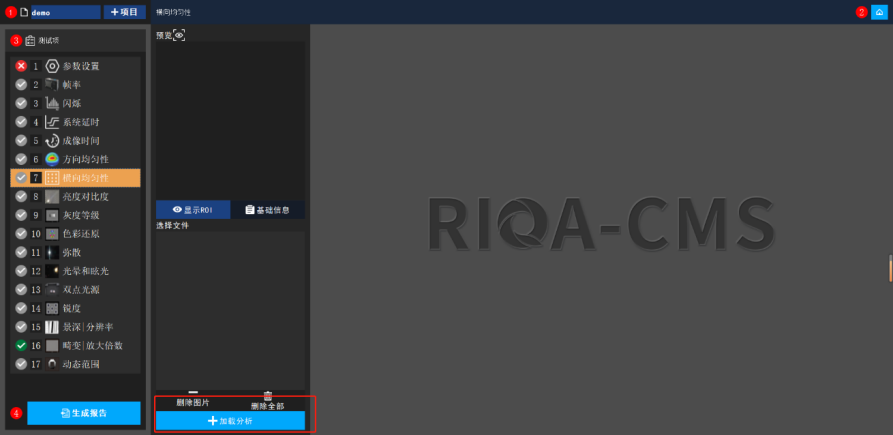Toggle the preview eye icon next to 预览
This screenshot has width=893, height=435.
[179, 35]
